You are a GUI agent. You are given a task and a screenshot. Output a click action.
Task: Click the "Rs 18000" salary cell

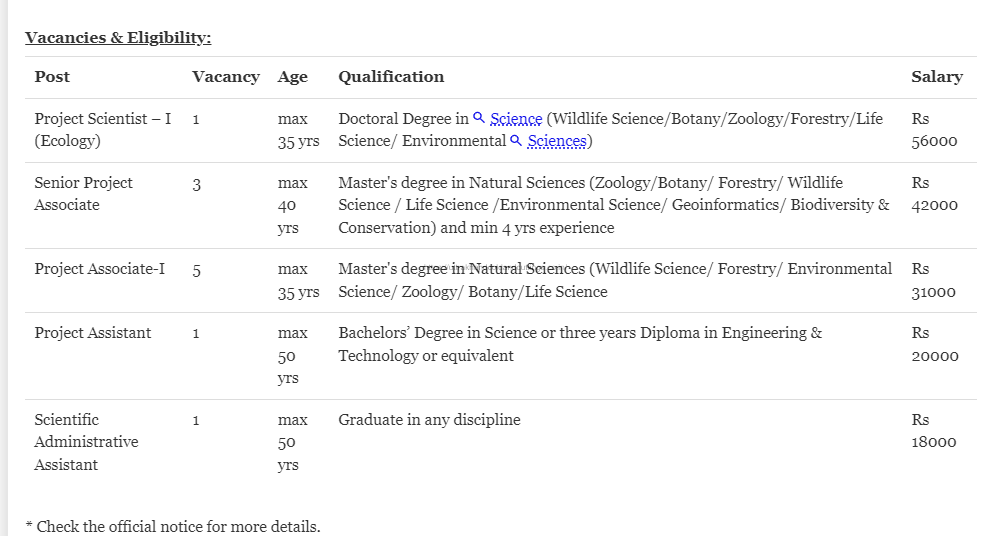tap(934, 431)
